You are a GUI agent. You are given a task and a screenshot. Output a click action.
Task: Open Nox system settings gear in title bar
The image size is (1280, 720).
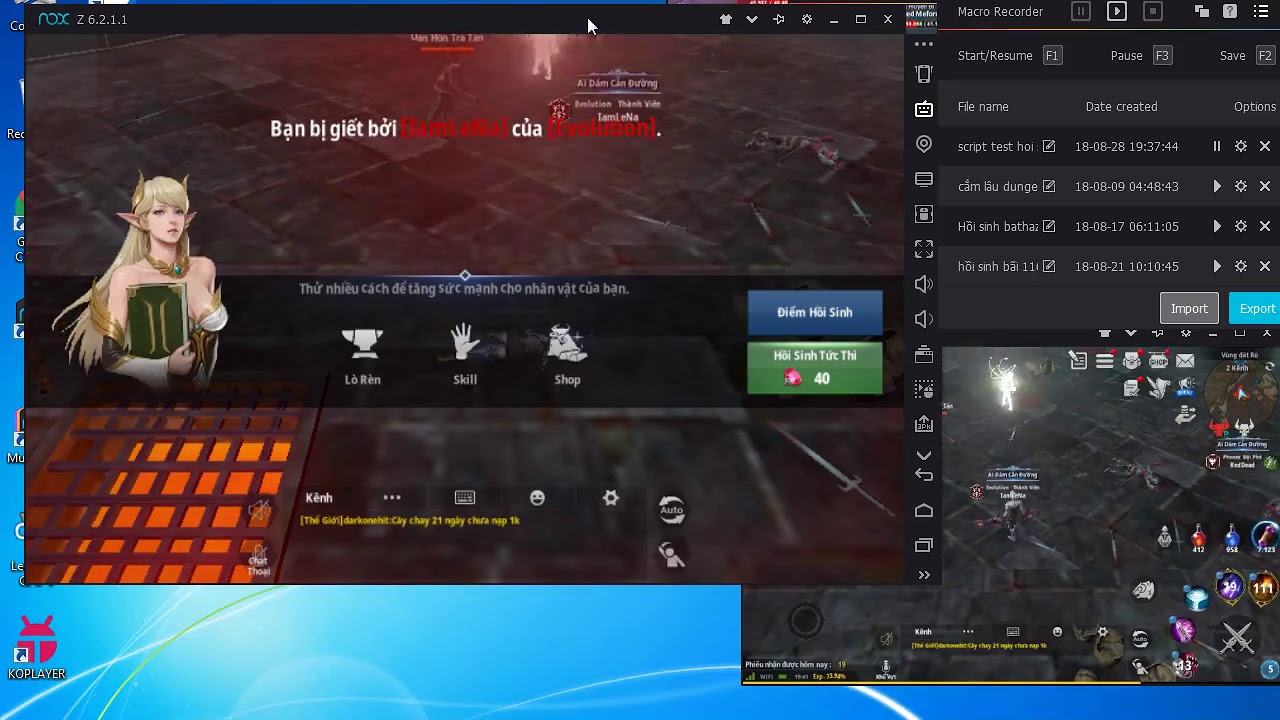point(807,19)
